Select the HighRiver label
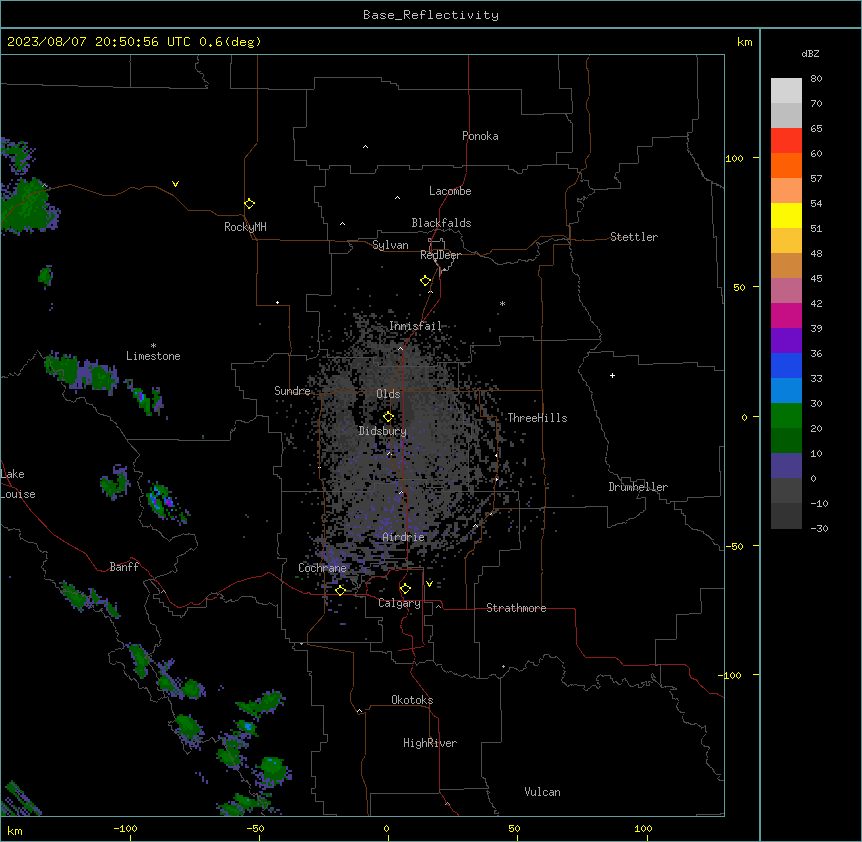862x842 pixels. pos(430,743)
